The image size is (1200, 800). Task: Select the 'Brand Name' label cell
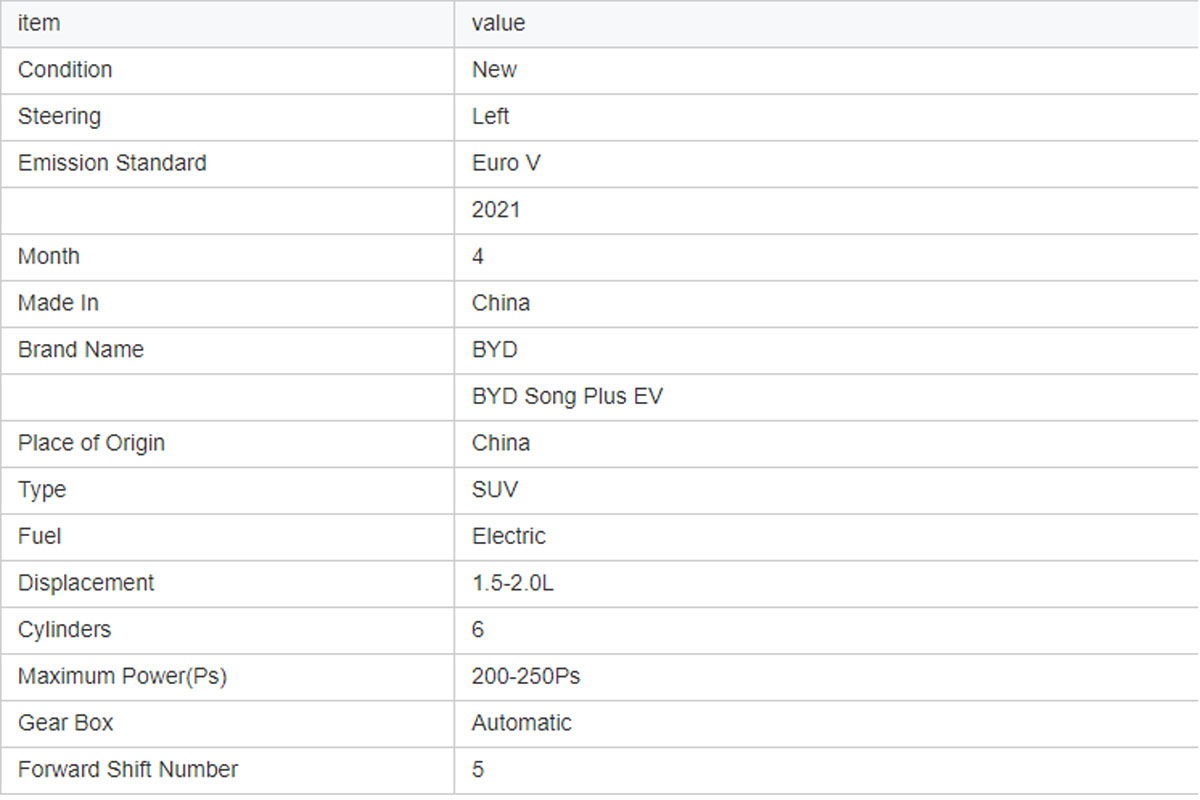pyautogui.click(x=80, y=350)
